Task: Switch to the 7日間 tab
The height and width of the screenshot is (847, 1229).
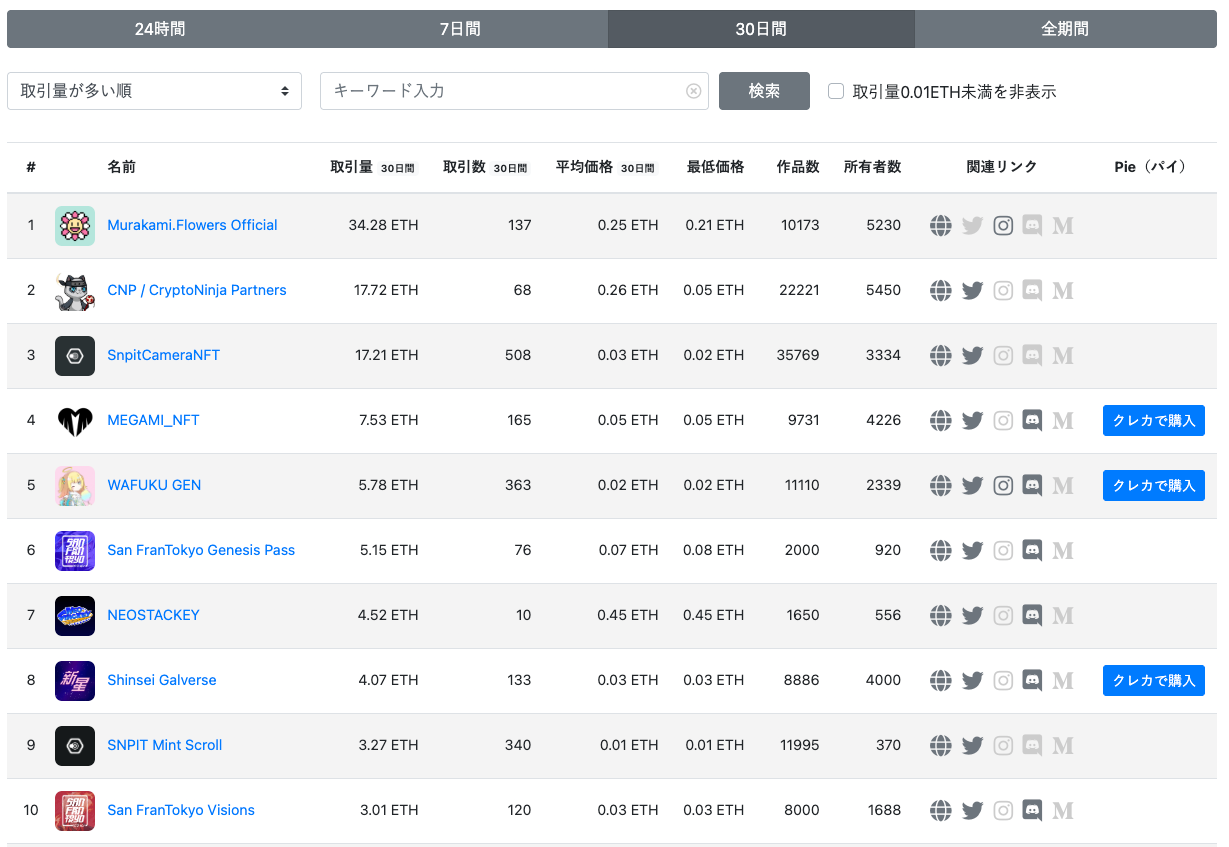Action: pyautogui.click(x=460, y=29)
